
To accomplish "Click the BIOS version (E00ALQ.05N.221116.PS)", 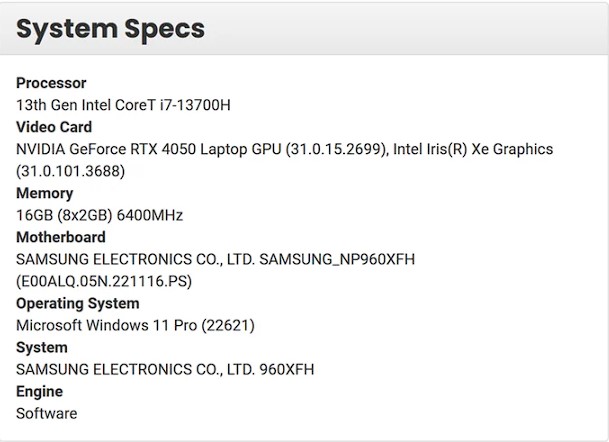I will click(104, 281).
